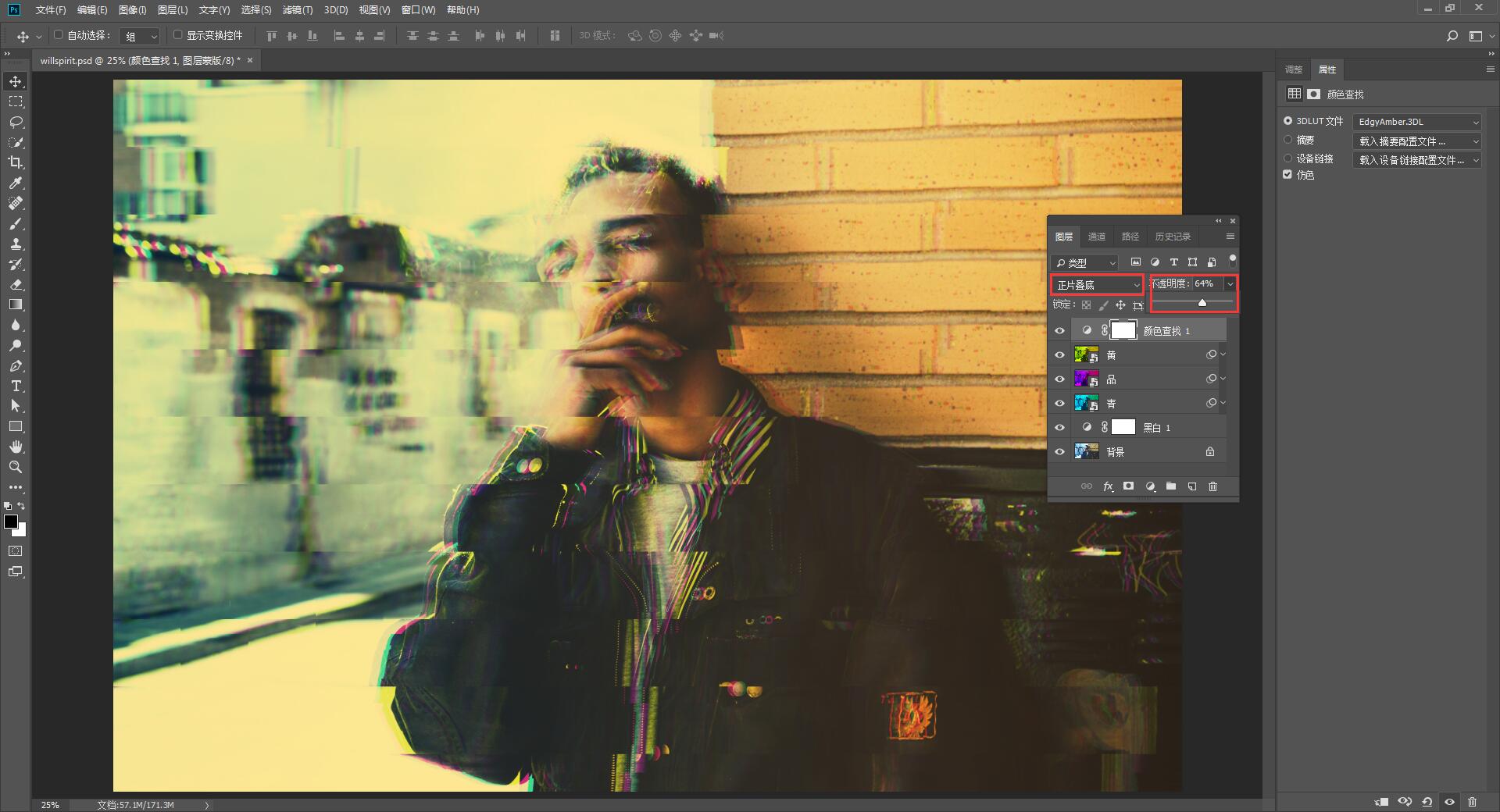
Task: Hide the 黑白 1 layer
Action: pyautogui.click(x=1059, y=428)
